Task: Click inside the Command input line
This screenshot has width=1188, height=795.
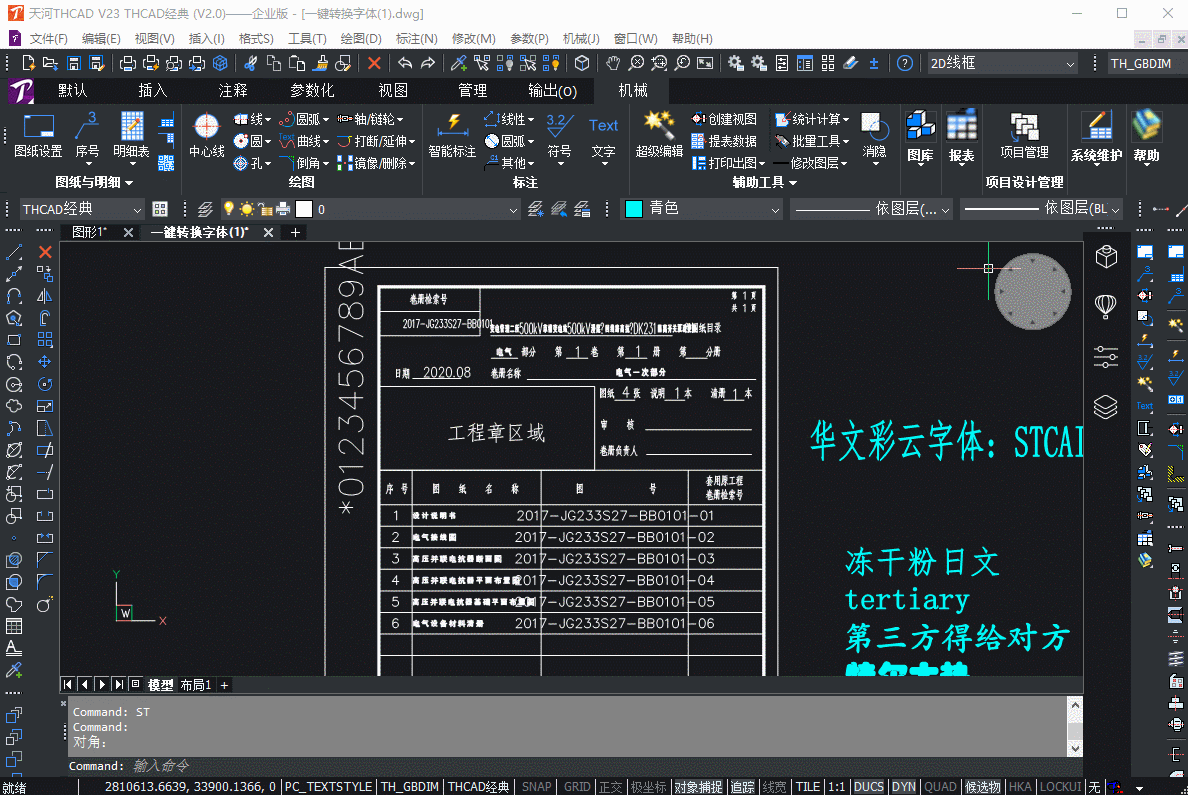Action: point(300,765)
